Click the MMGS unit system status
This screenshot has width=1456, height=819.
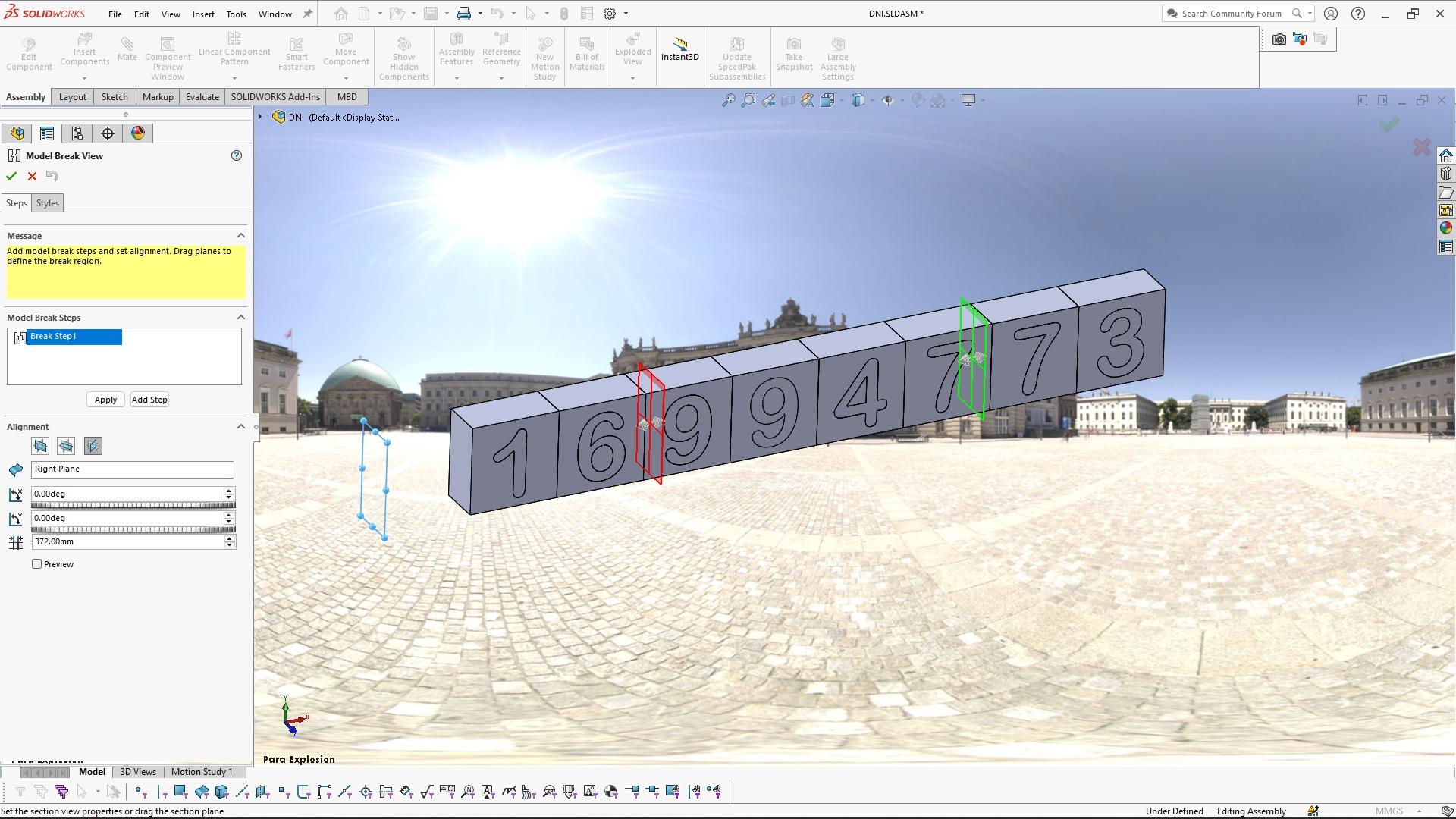(1389, 811)
